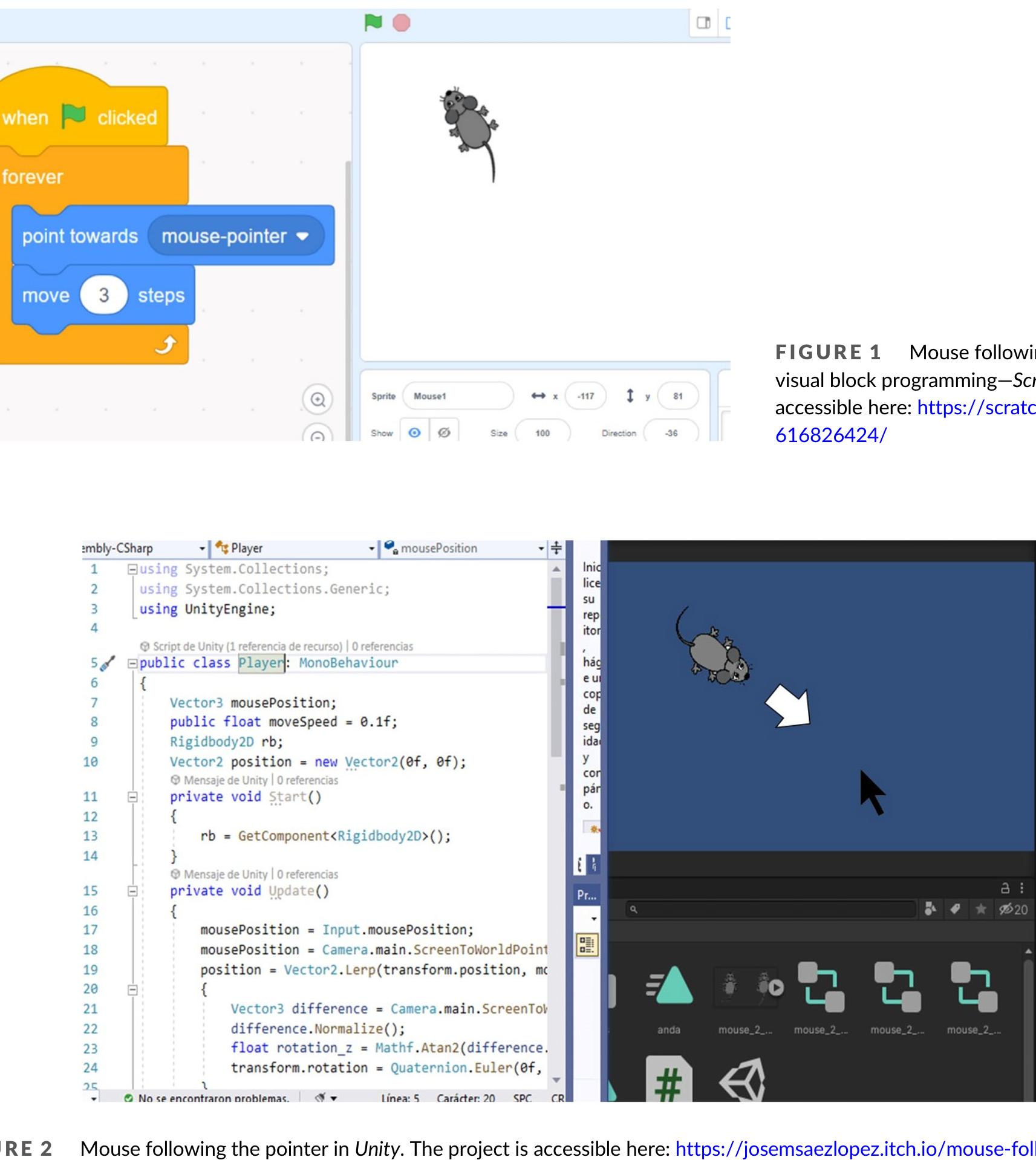1036x1160 pixels.
Task: Click the green check no-problems status icon
Action: pos(128,1098)
